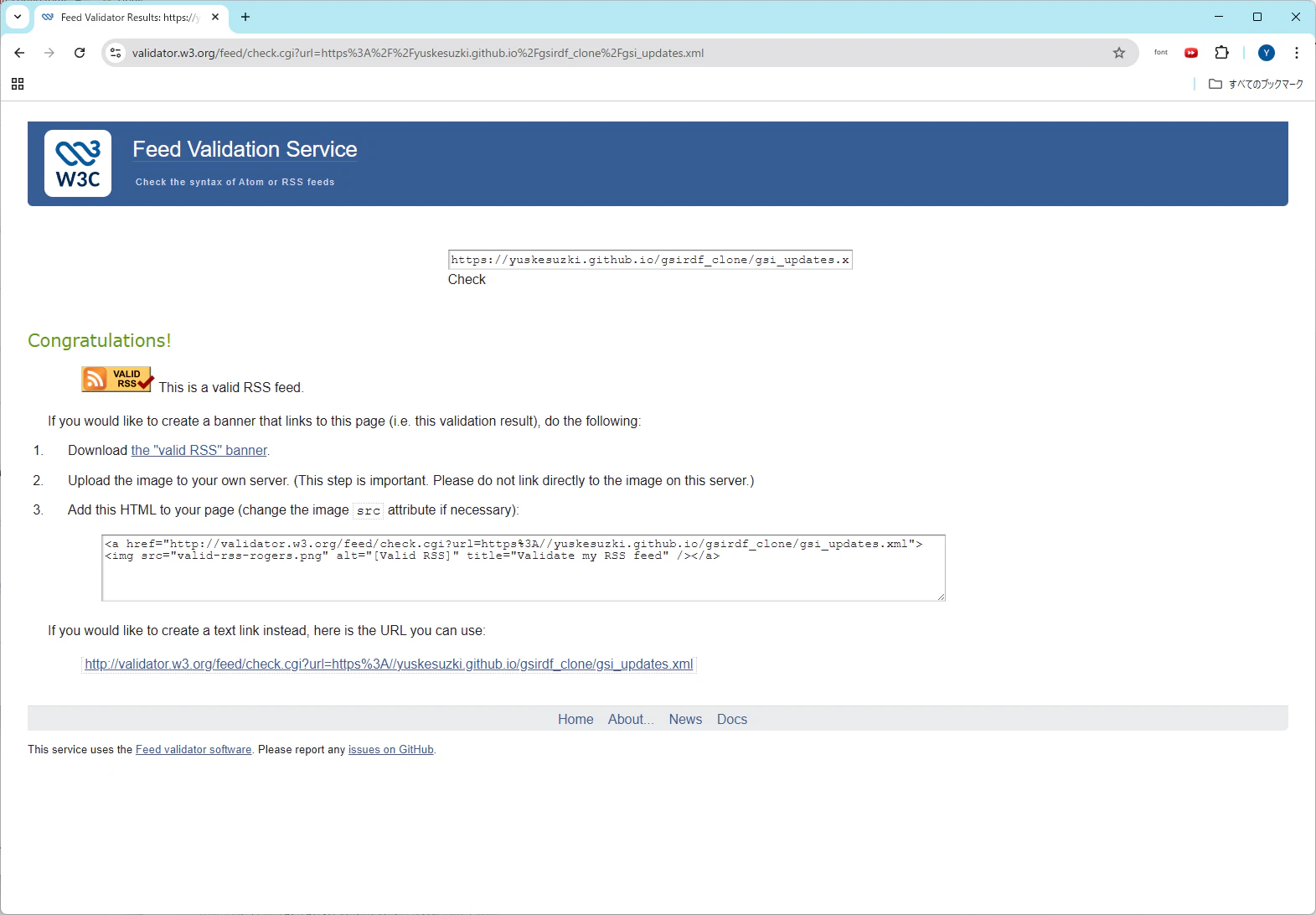Open the red YouTube extension icon
Screen dimensions: 1316x915
point(1191,53)
